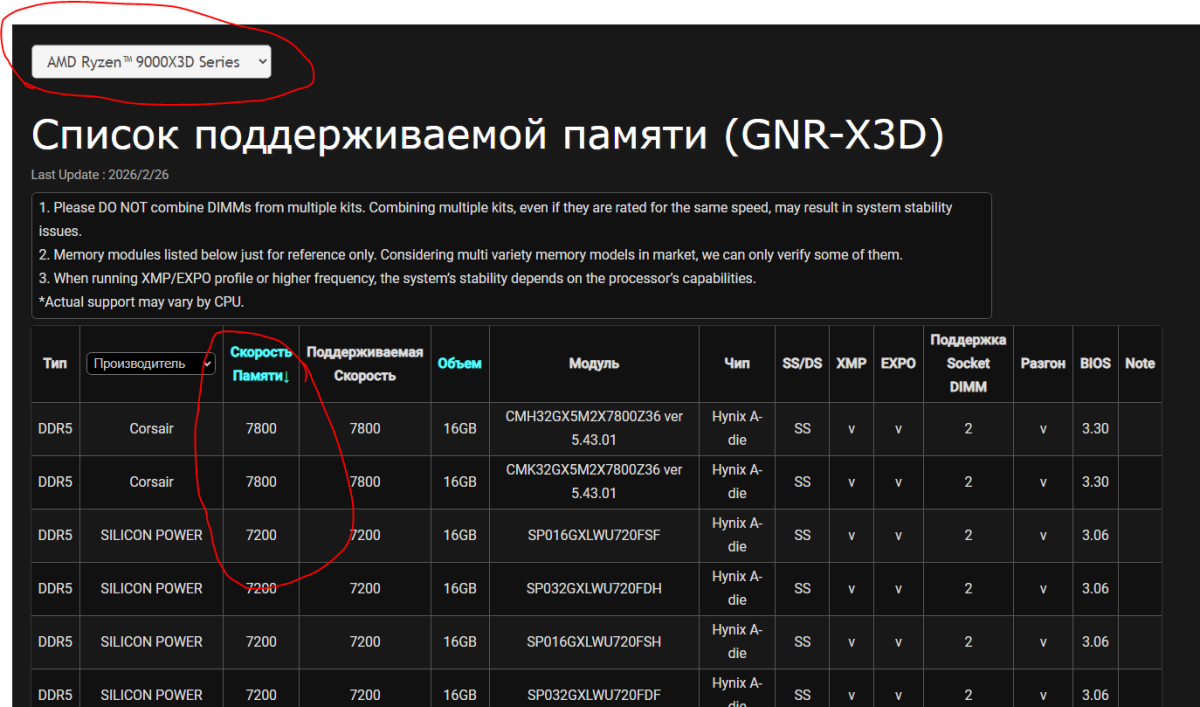Open the Производитель filter dropdown

(x=151, y=364)
